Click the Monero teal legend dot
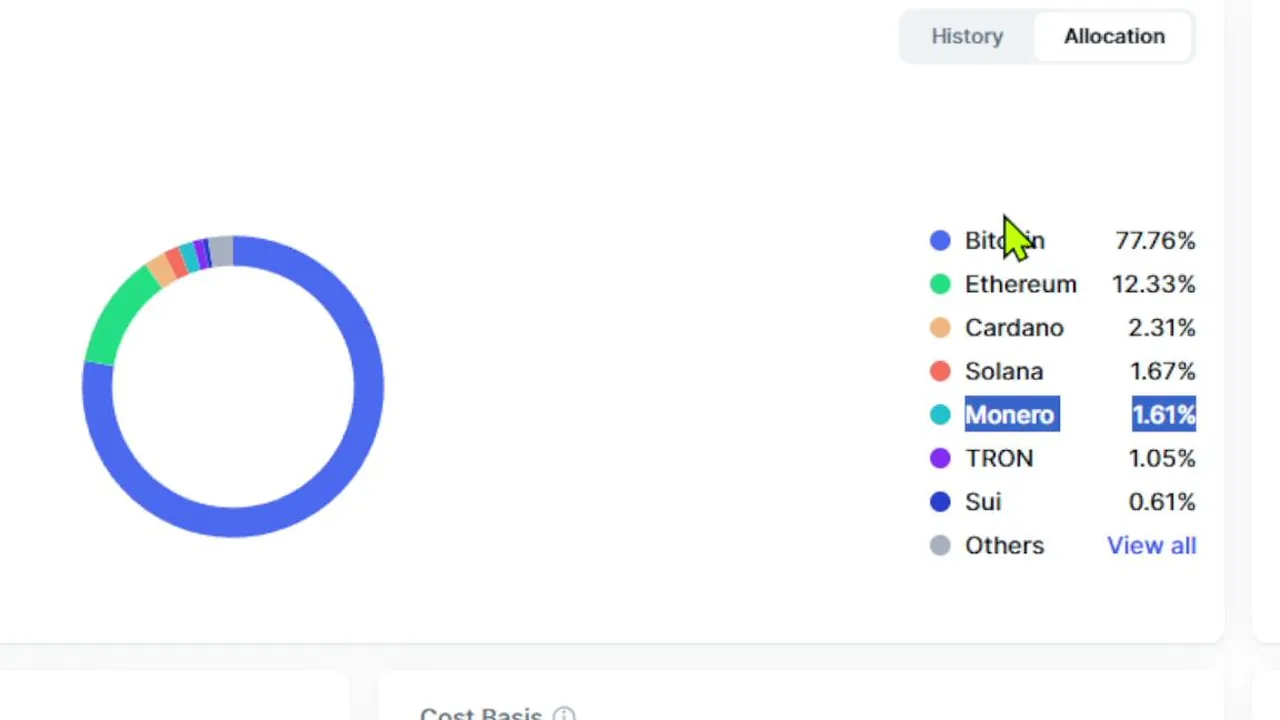The image size is (1280, 720). [940, 414]
